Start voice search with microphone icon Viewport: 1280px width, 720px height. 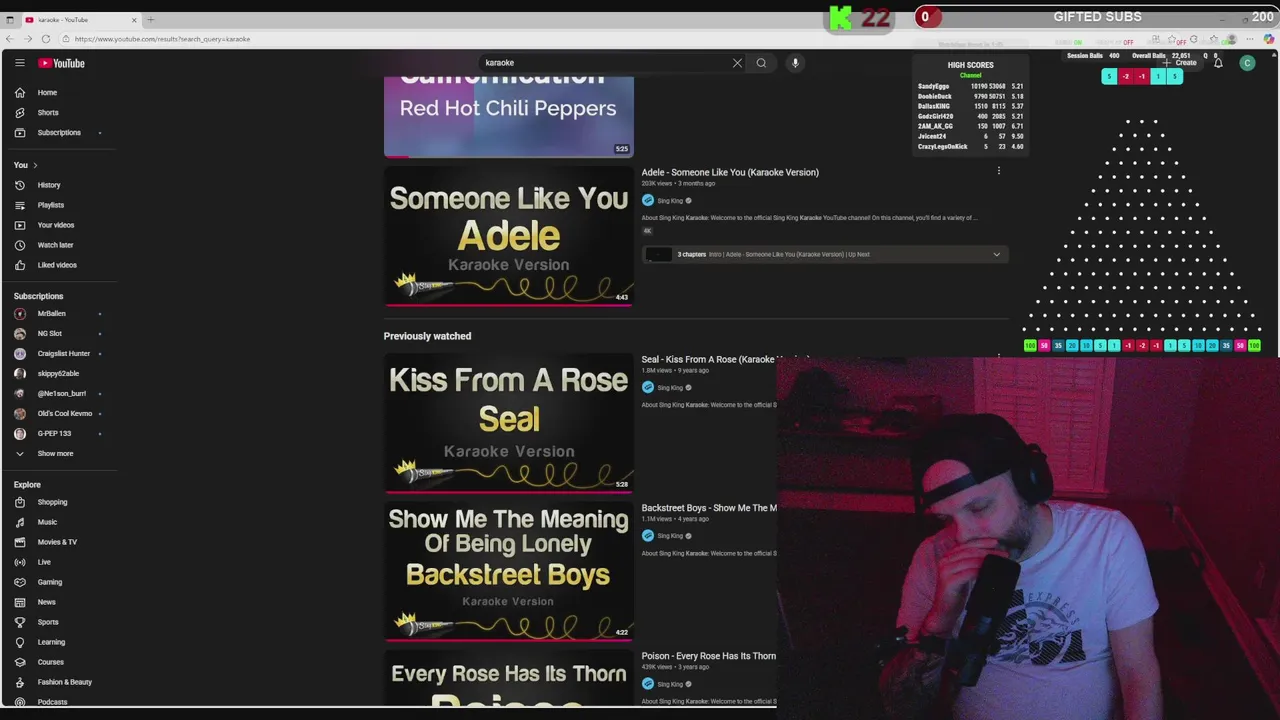tap(795, 63)
